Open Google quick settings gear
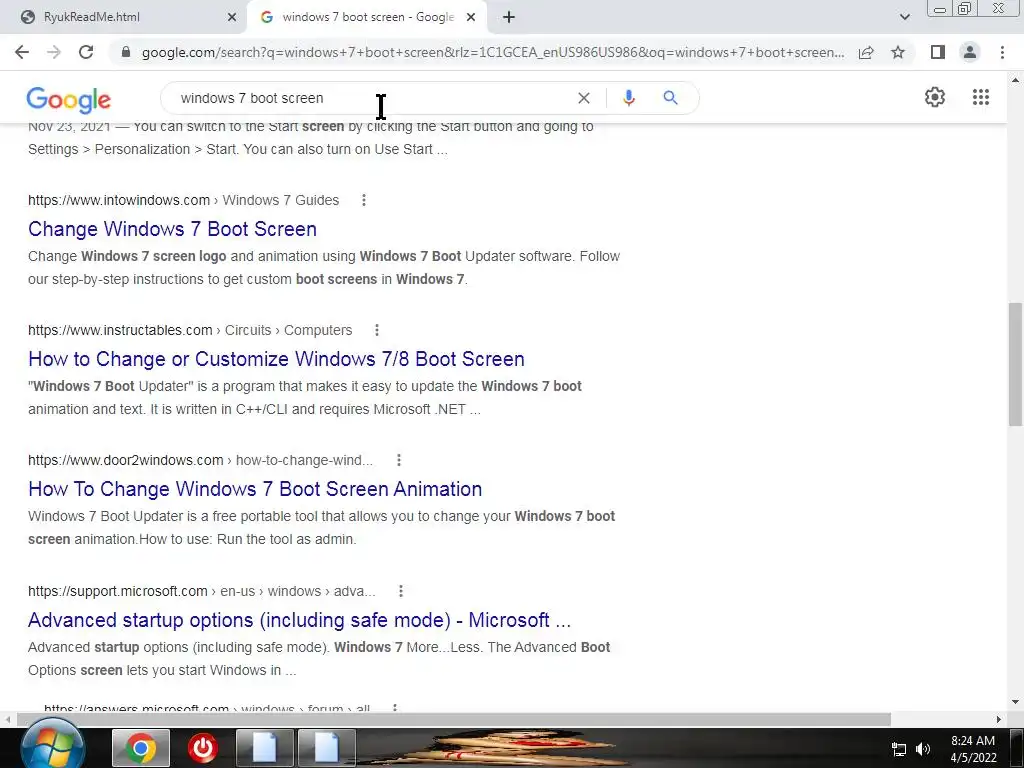This screenshot has height=768, width=1024. (935, 97)
